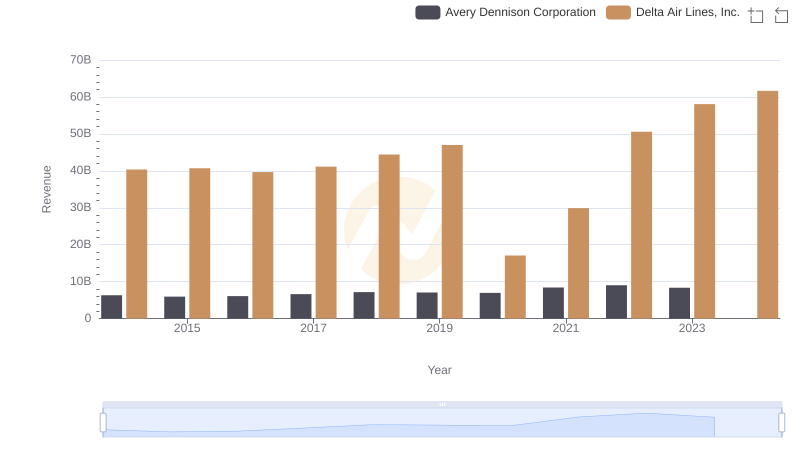Click the Revenue axis title
800x461 pixels.
click(x=46, y=189)
